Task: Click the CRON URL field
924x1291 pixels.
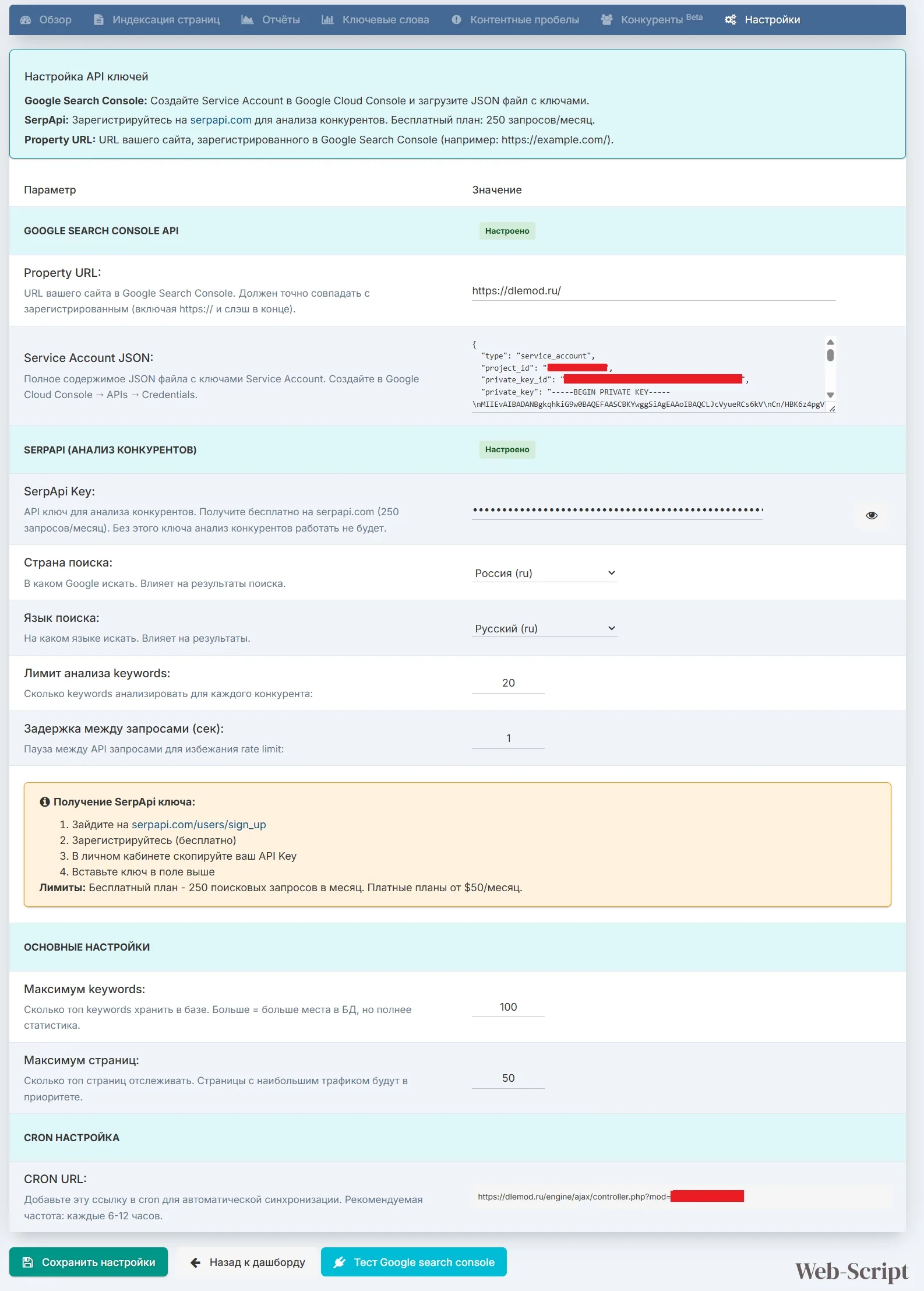Action: [x=682, y=1197]
